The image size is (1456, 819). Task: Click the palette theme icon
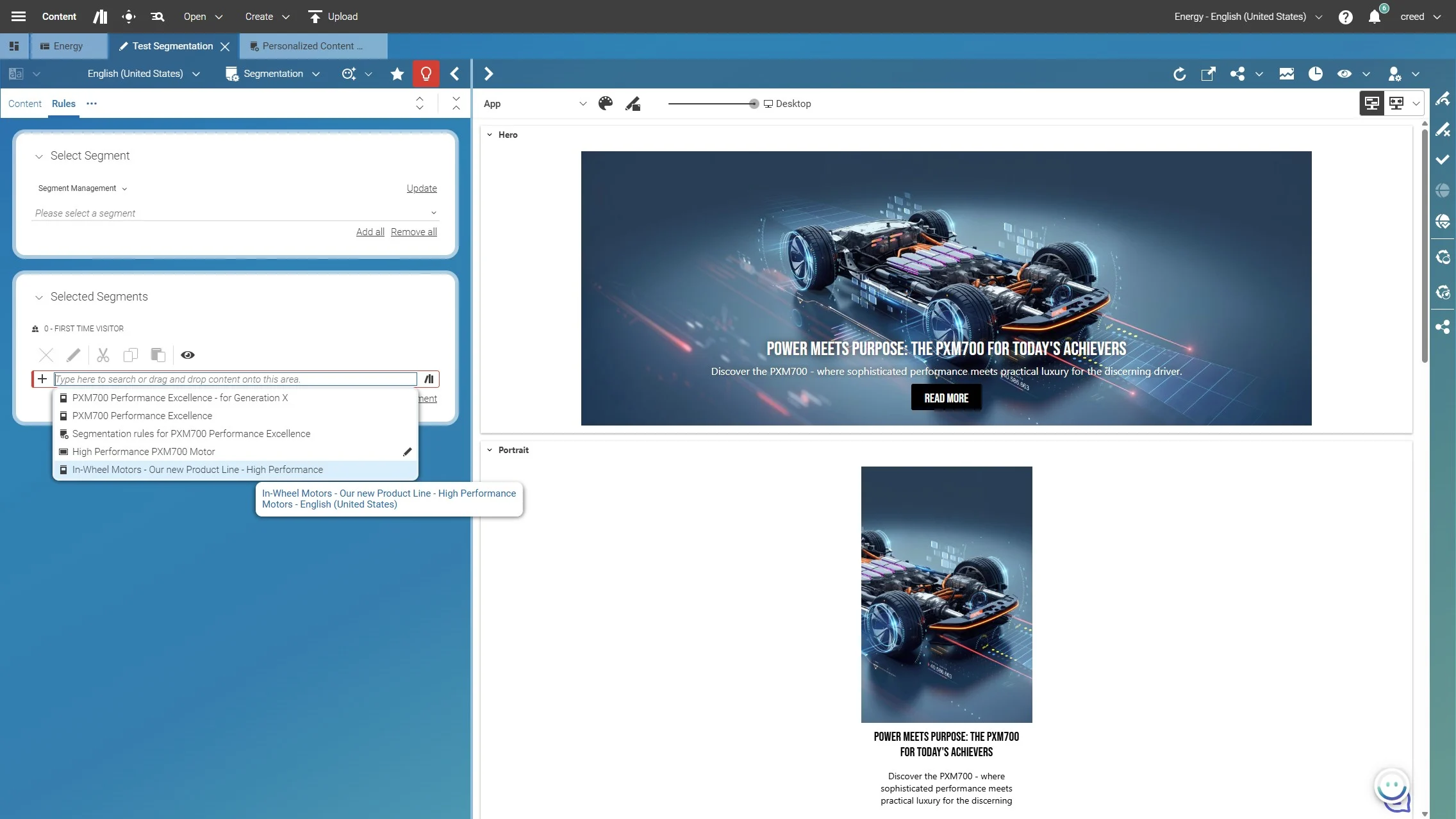tap(606, 103)
